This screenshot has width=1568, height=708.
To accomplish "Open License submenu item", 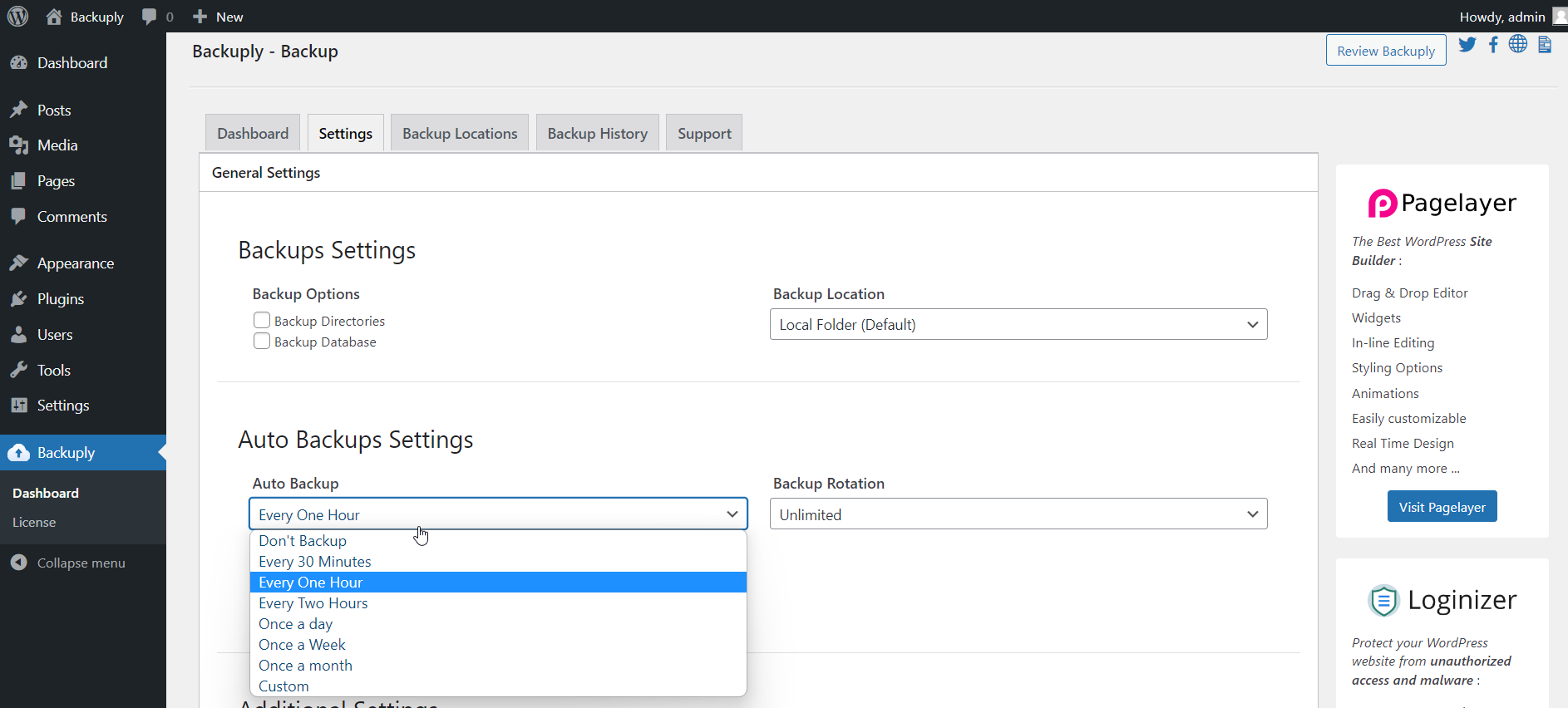I will pos(34,522).
